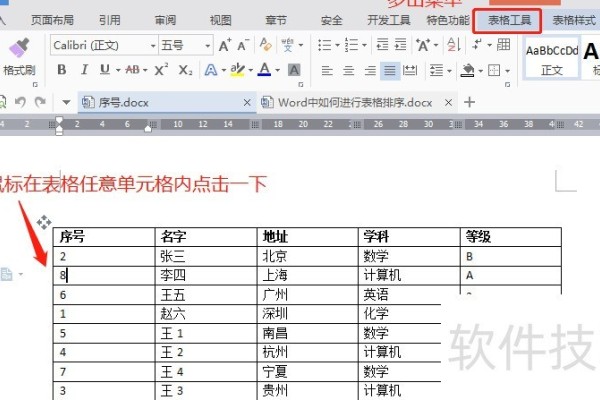Toggle bold formatting
This screenshot has height=400, width=600.
click(x=62, y=70)
